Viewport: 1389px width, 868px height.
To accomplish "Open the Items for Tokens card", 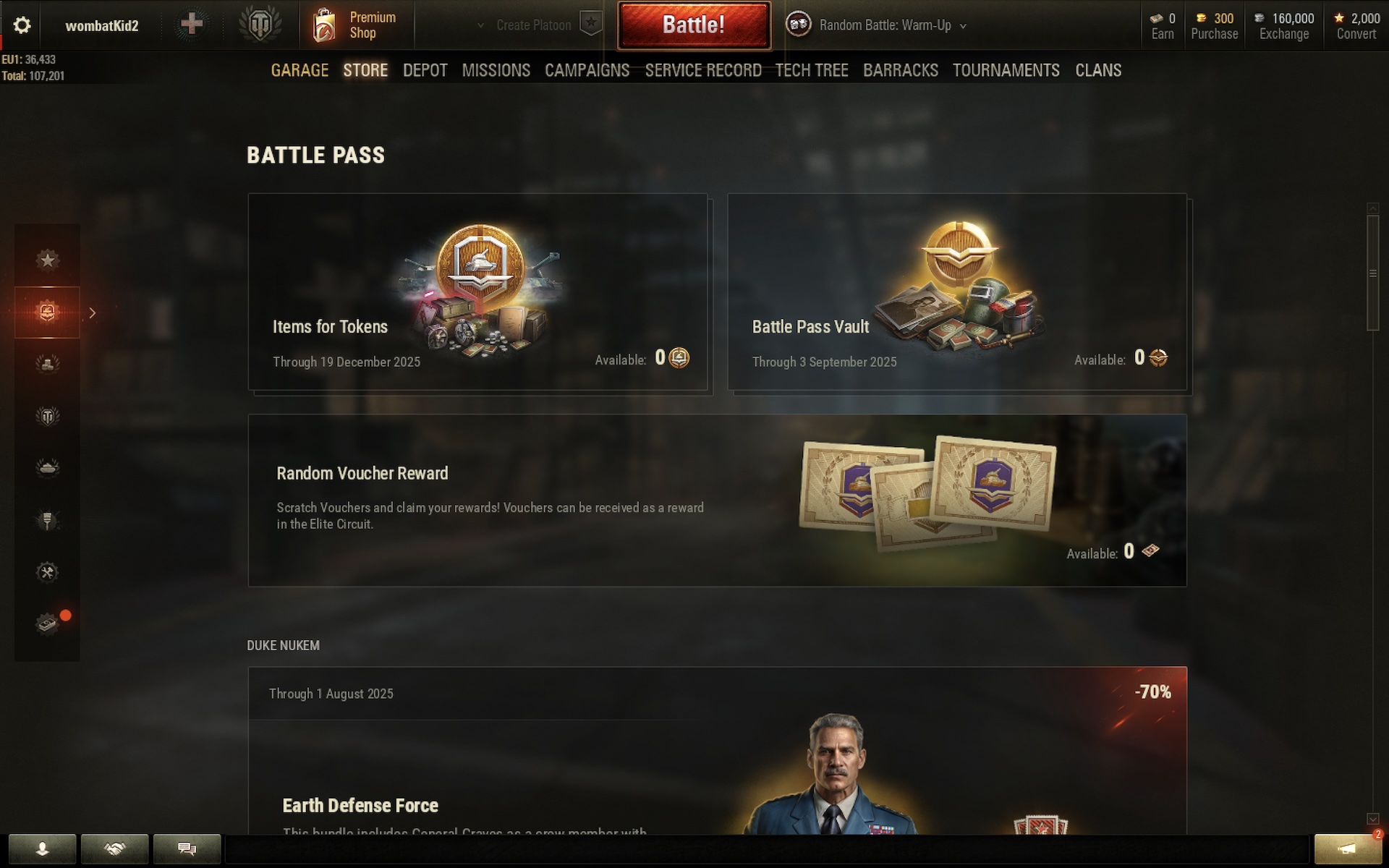I will click(477, 292).
